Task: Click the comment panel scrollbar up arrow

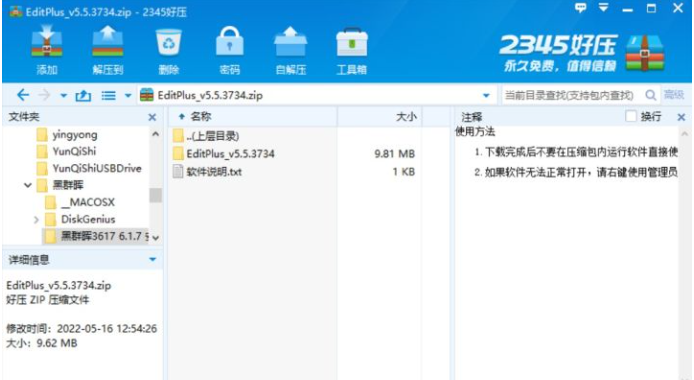Action: coord(685,134)
